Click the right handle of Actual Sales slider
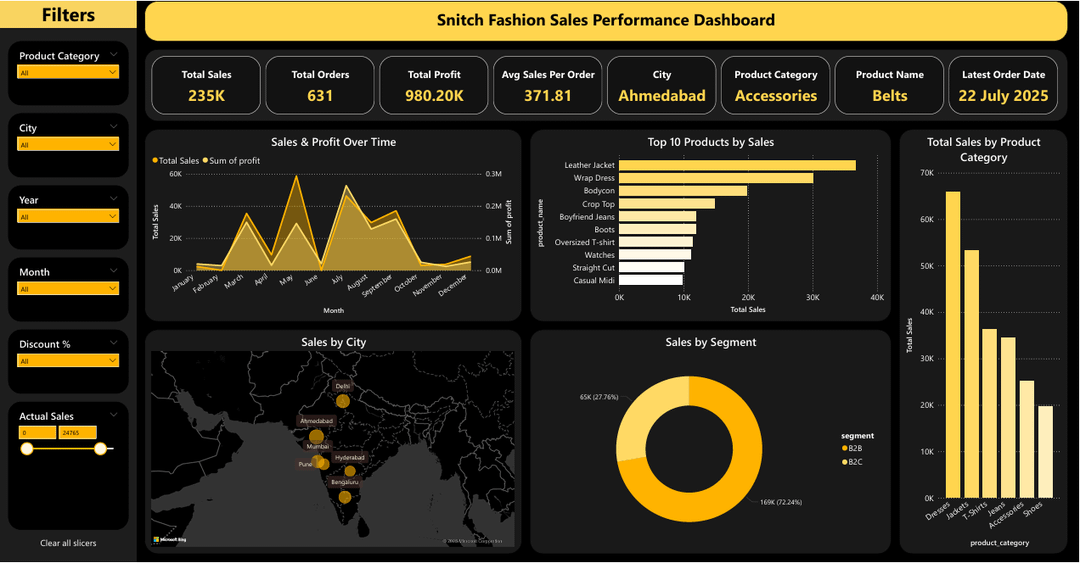This screenshot has width=1080, height=563. [101, 449]
